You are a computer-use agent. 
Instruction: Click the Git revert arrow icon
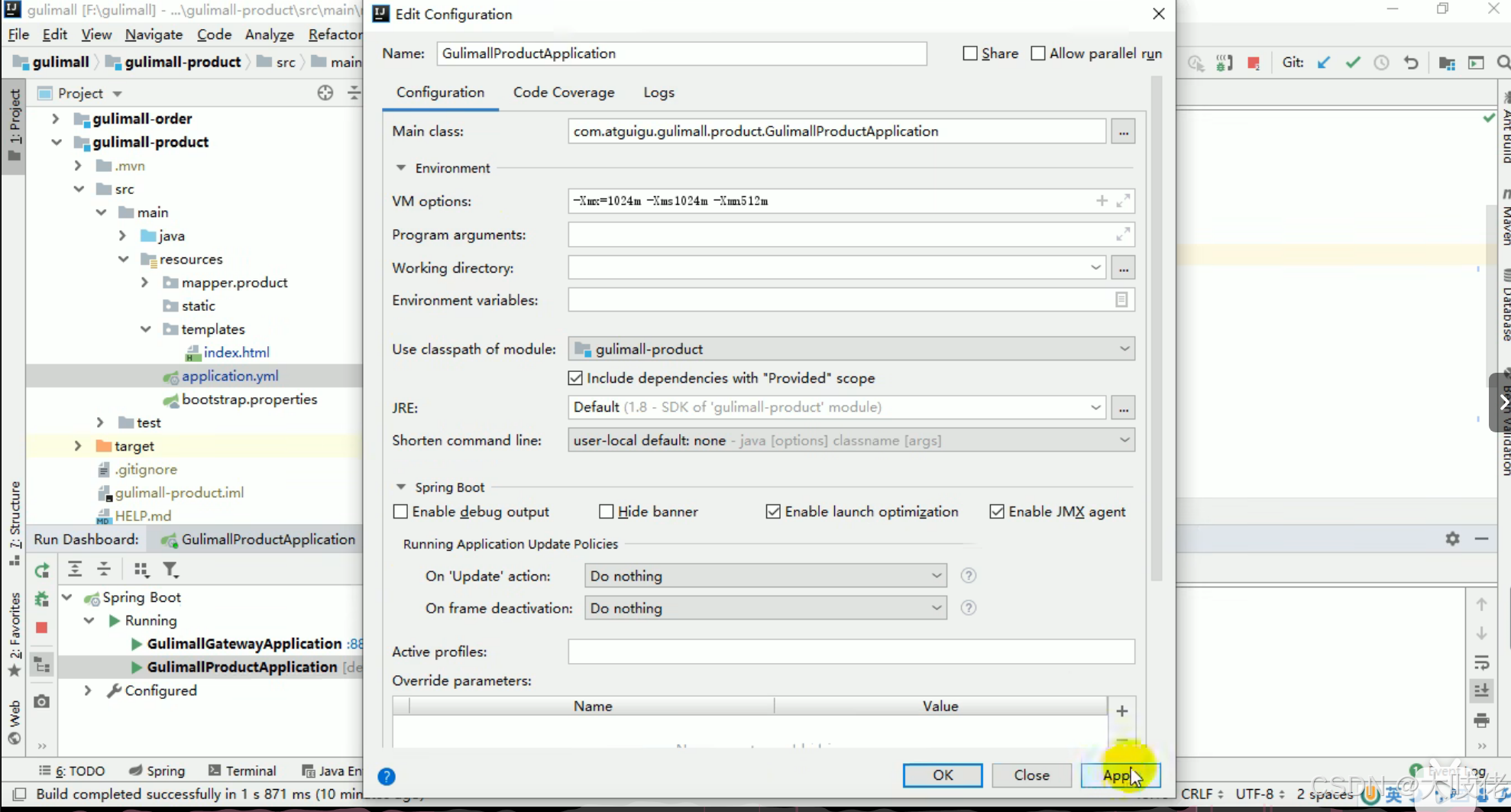(x=1411, y=63)
